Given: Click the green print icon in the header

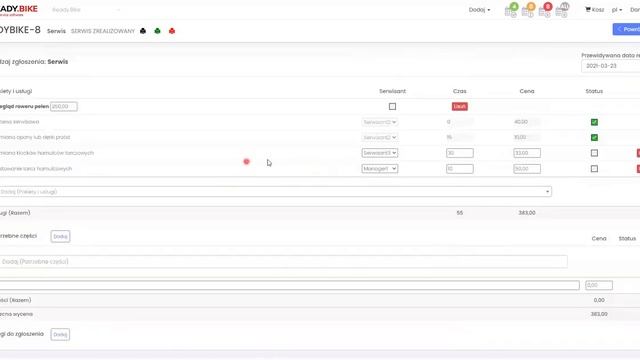Looking at the screenshot, I should click(x=158, y=31).
